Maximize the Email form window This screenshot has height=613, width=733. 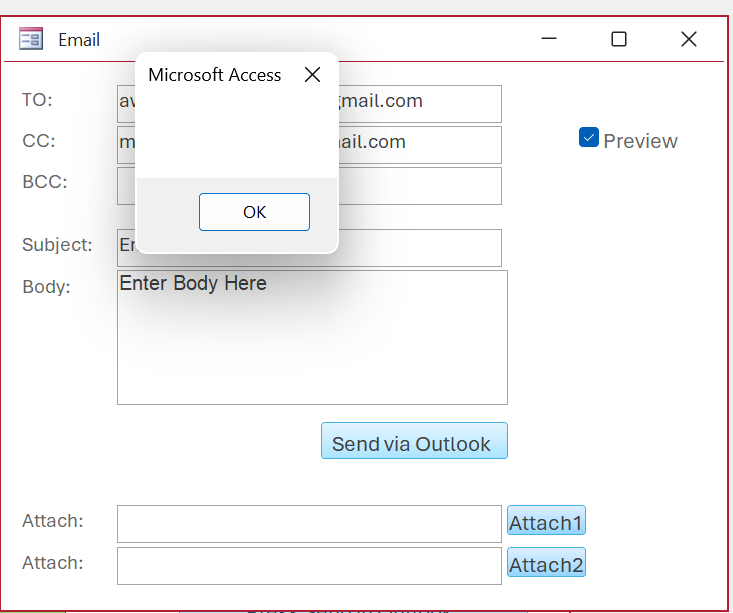[619, 39]
